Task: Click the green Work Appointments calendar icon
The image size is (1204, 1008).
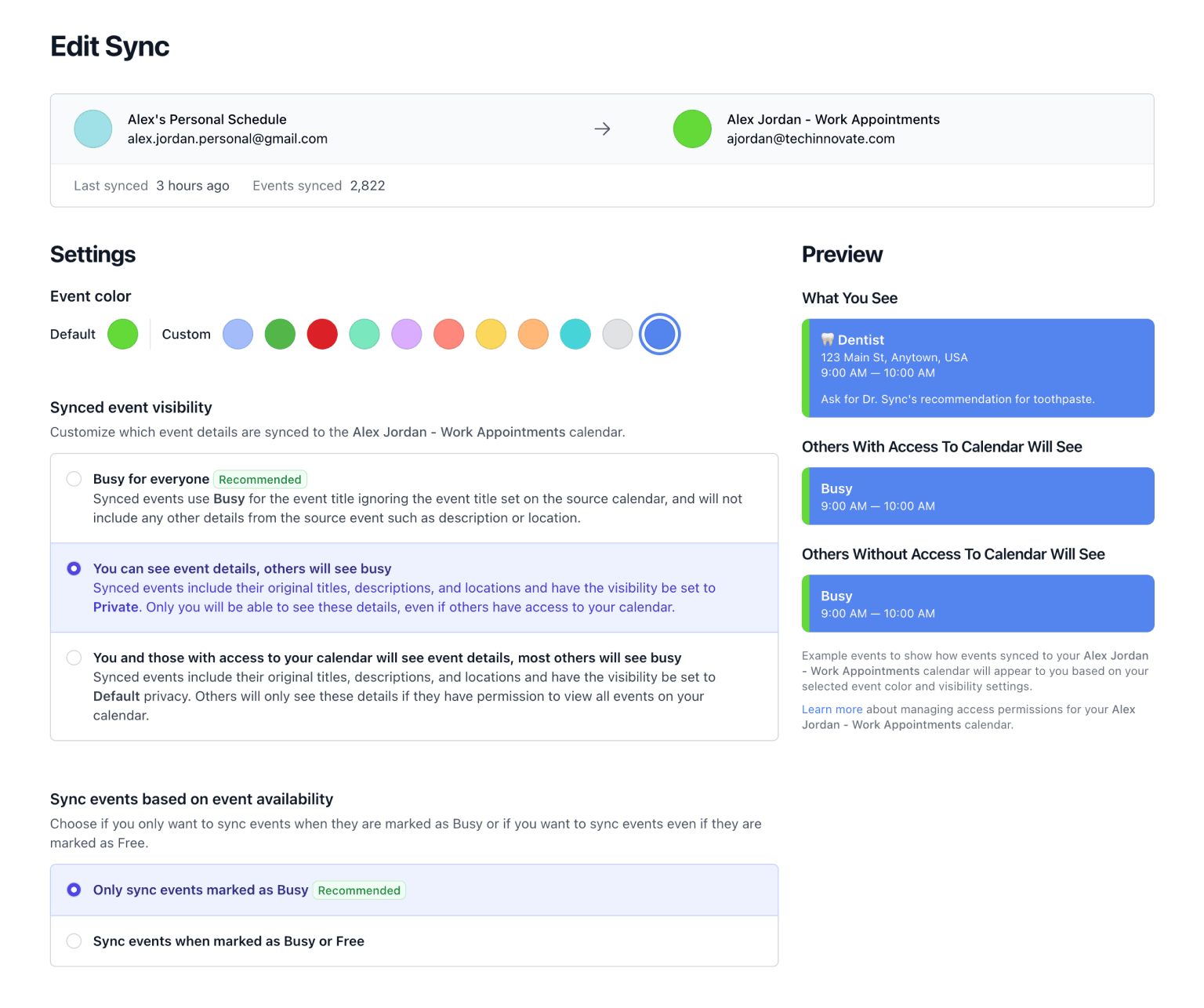Action: pos(692,129)
